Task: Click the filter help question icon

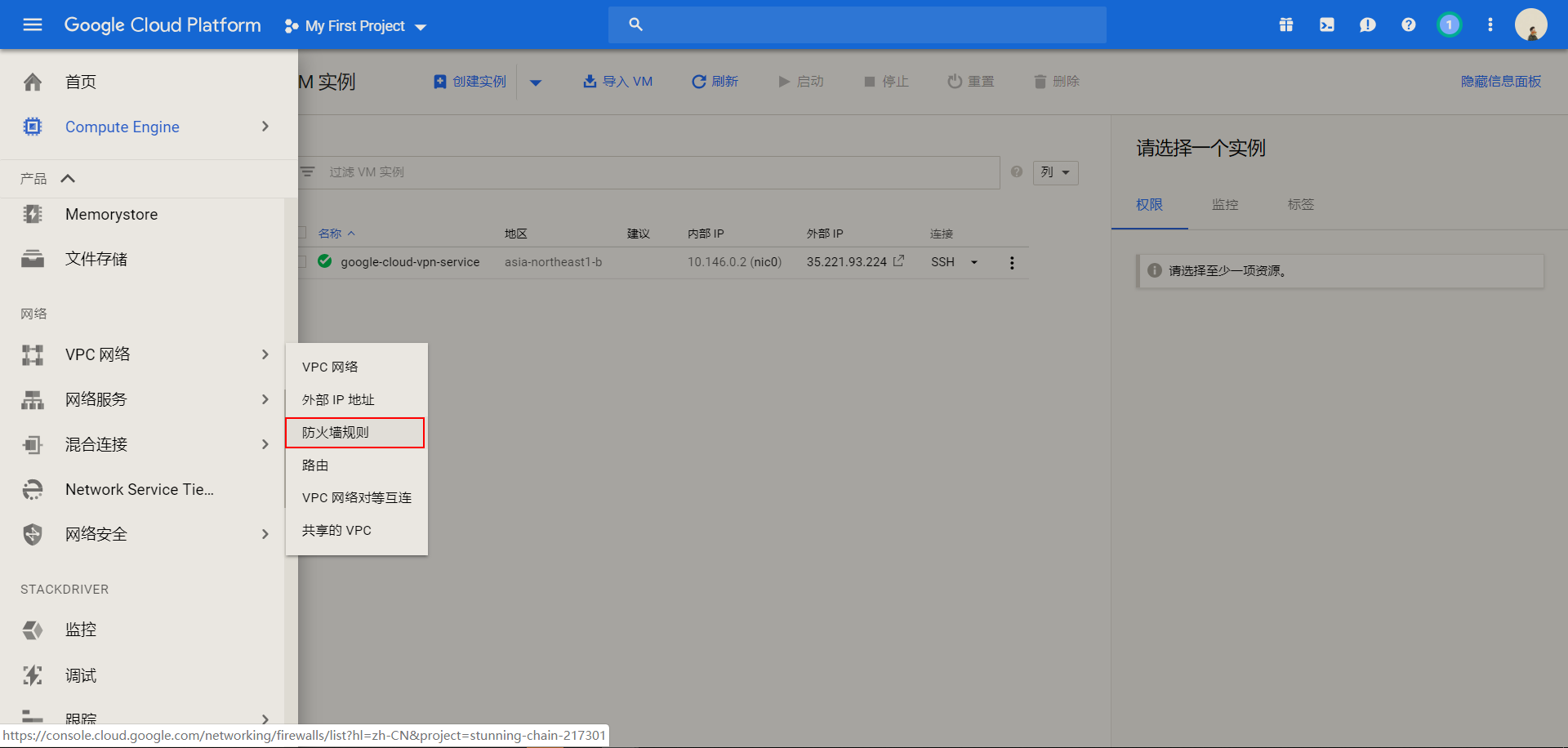Action: point(1017,171)
